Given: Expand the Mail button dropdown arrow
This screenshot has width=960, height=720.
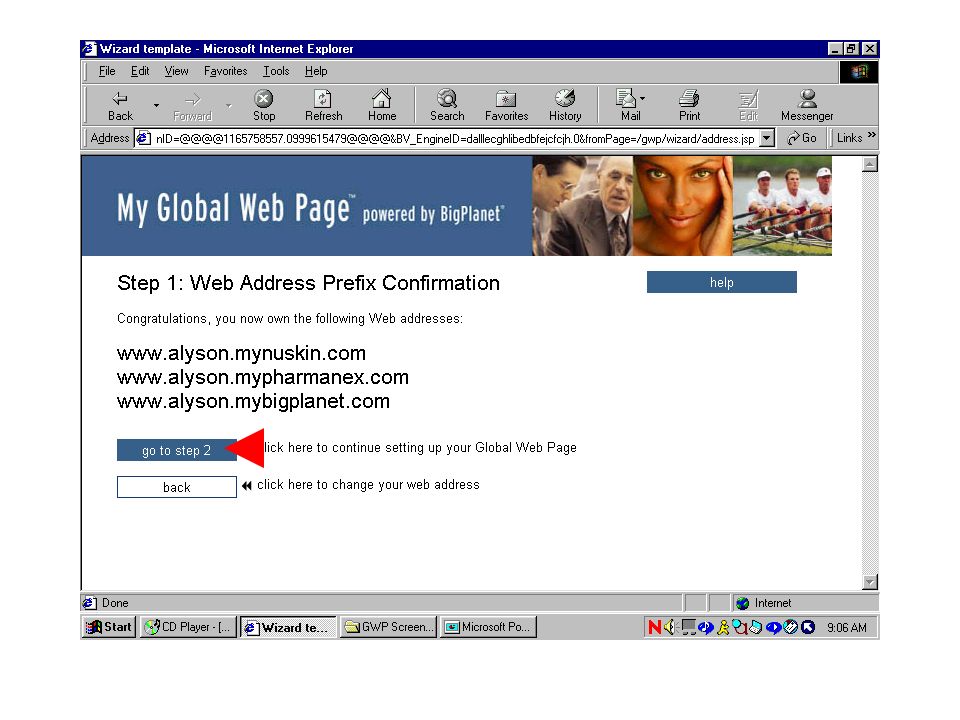Looking at the screenshot, I should coord(642,98).
